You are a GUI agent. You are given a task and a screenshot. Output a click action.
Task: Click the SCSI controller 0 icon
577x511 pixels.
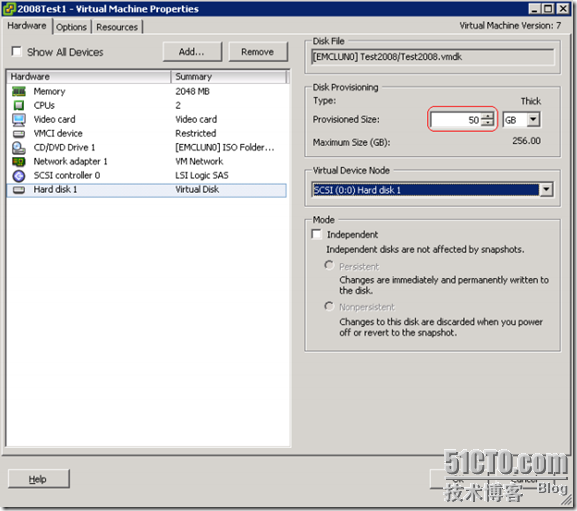tap(19, 175)
